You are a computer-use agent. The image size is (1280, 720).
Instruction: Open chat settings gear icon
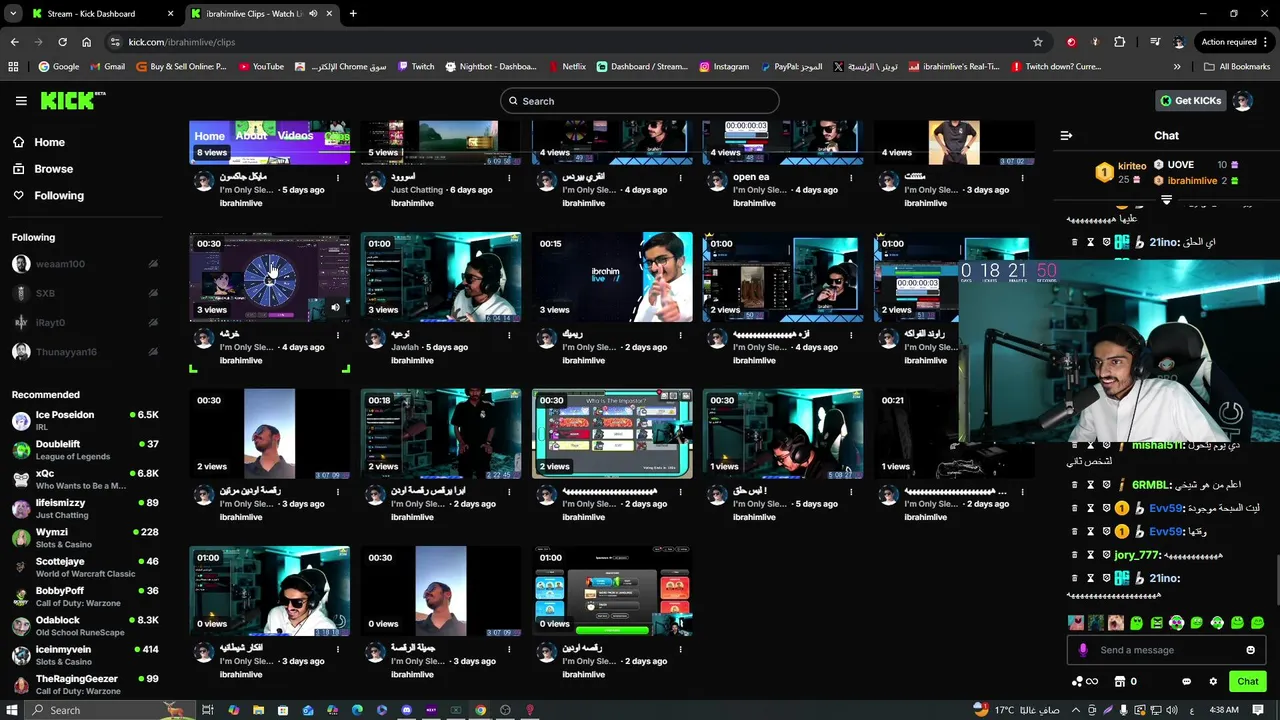pos(1213,682)
